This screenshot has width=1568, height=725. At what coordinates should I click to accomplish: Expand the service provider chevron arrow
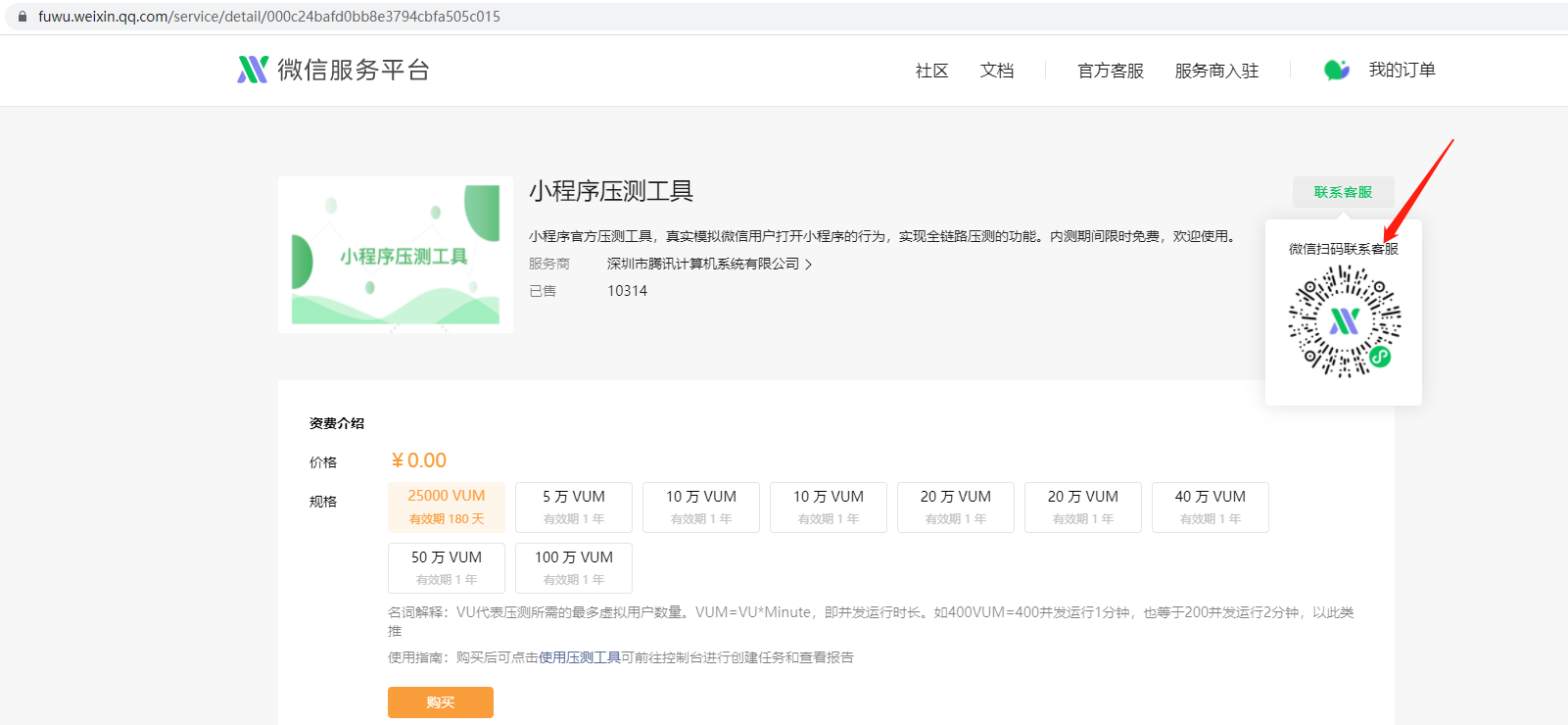click(x=808, y=265)
